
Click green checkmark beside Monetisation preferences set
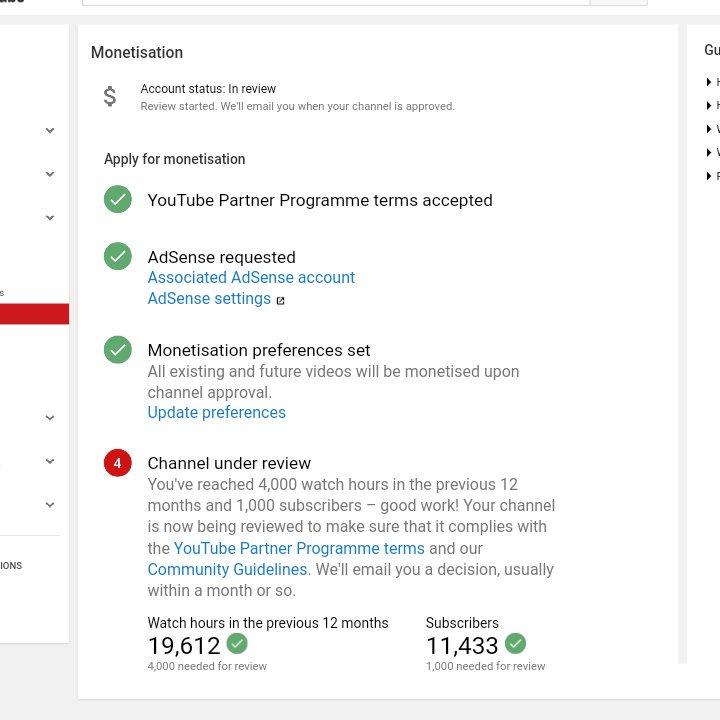(118, 349)
